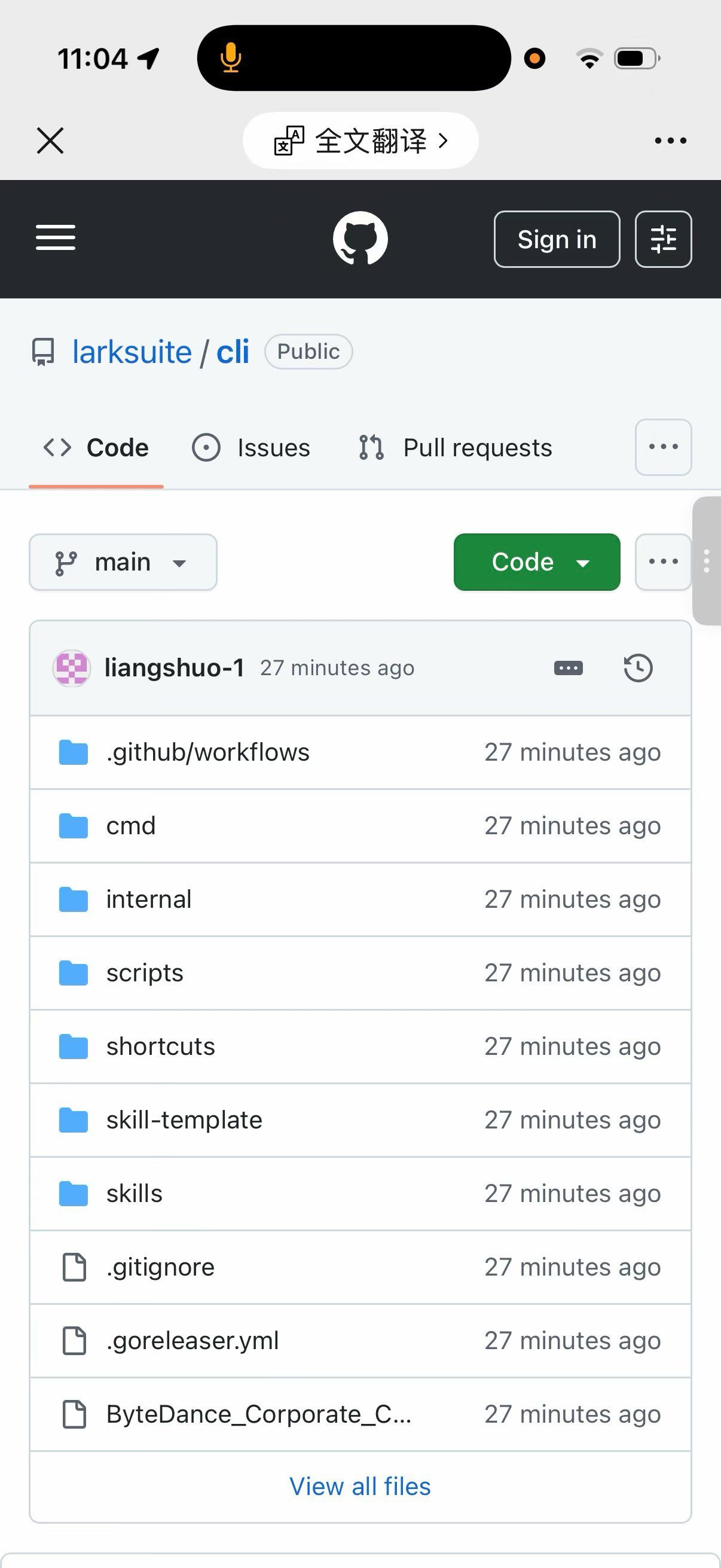
Task: Switch to the Pull requests tab
Action: point(456,448)
